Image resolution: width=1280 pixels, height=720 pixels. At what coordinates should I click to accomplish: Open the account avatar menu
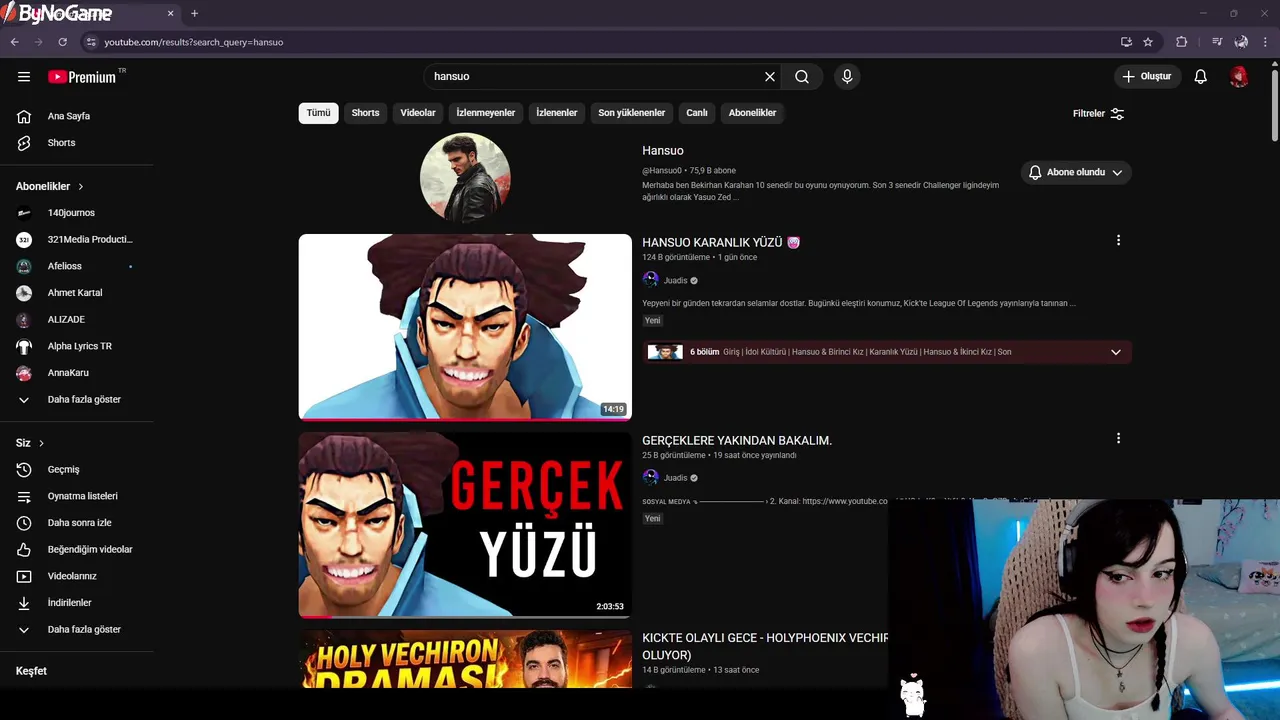pos(1239,76)
